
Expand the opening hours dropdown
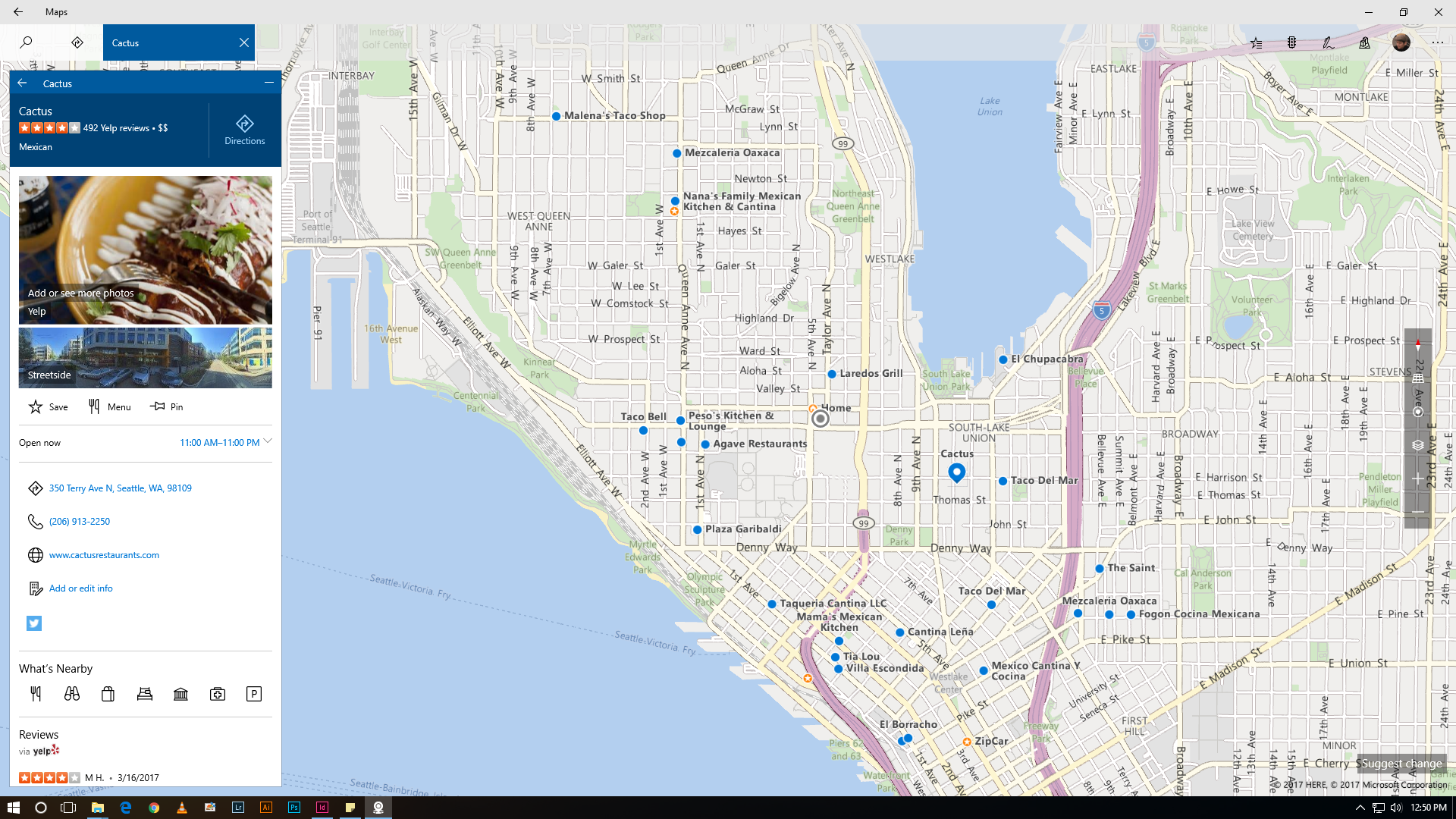268,441
